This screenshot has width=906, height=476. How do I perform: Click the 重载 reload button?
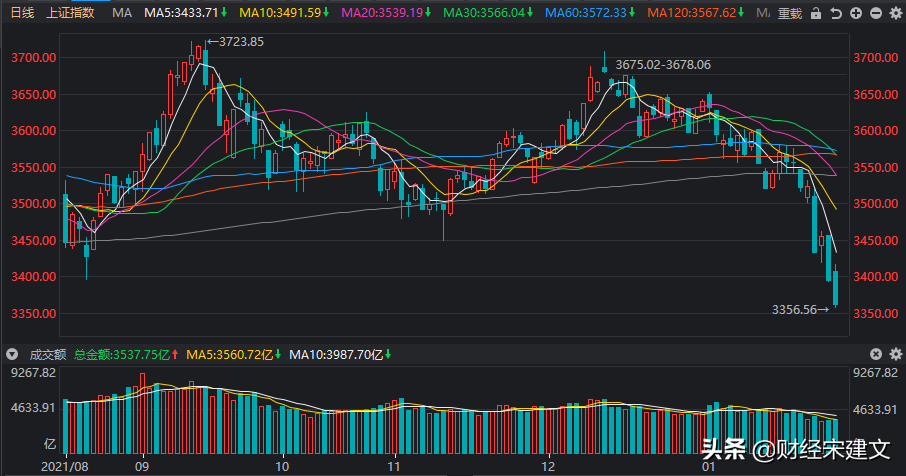[x=790, y=14]
